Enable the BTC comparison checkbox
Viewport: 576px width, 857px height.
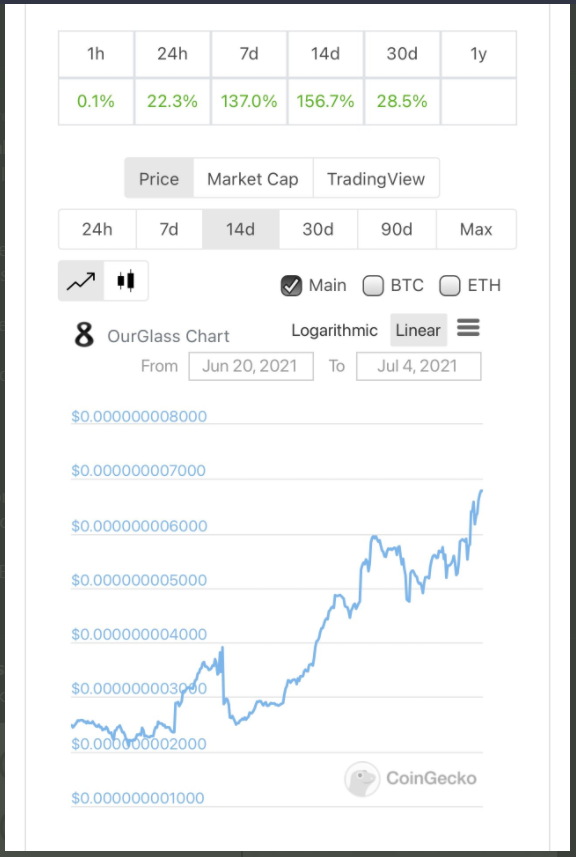coord(373,285)
